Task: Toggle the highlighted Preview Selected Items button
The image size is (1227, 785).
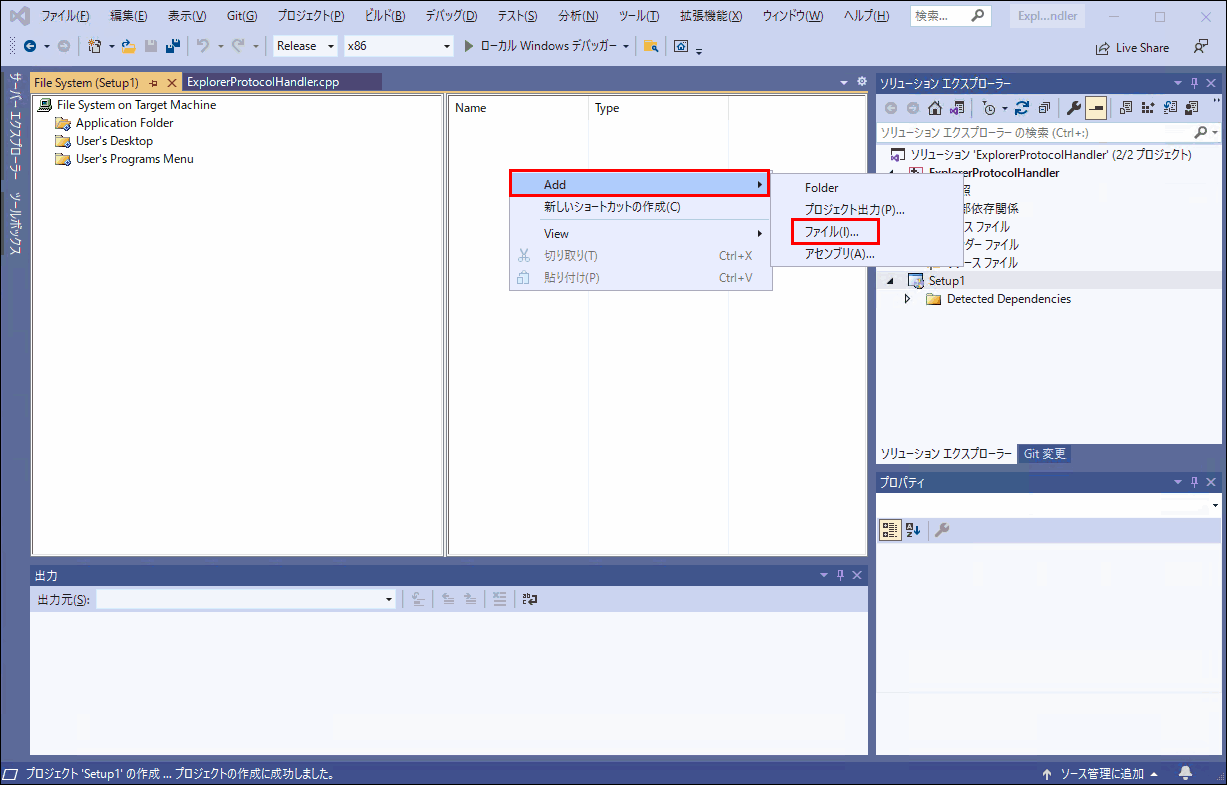Action: (1096, 108)
